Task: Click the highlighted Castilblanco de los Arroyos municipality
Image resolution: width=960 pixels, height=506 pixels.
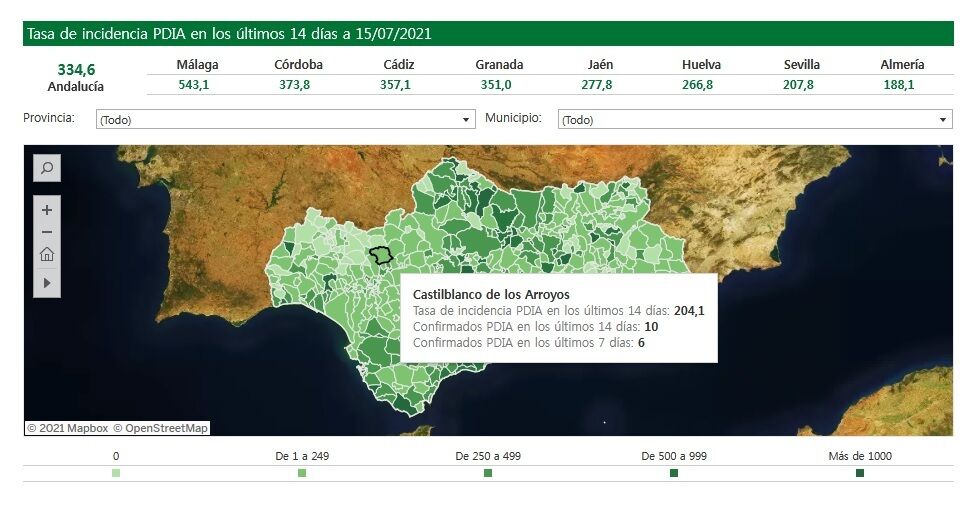Action: (380, 255)
